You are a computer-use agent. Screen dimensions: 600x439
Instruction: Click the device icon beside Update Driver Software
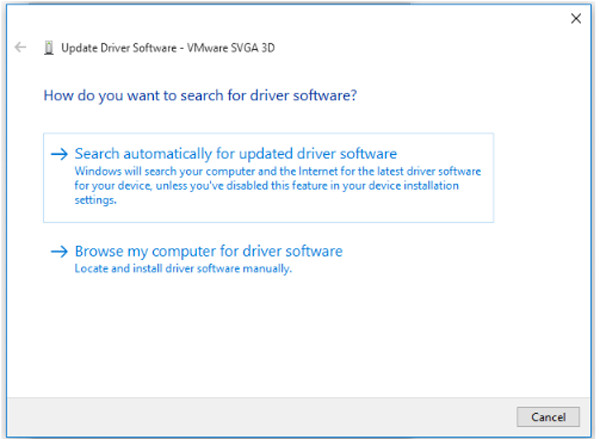(x=49, y=47)
